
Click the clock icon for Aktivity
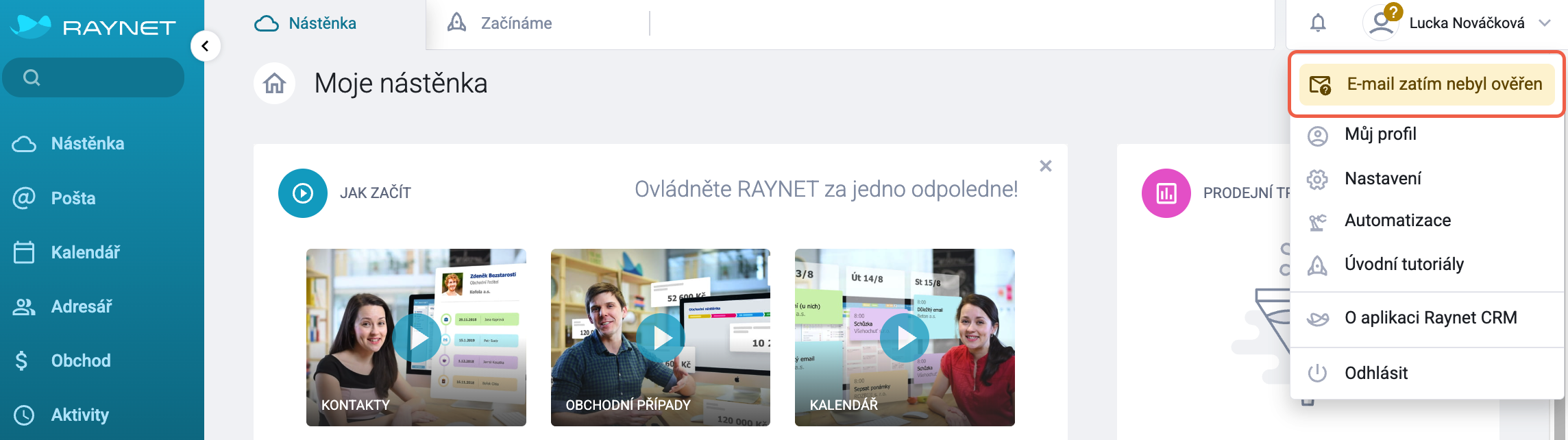pos(24,415)
